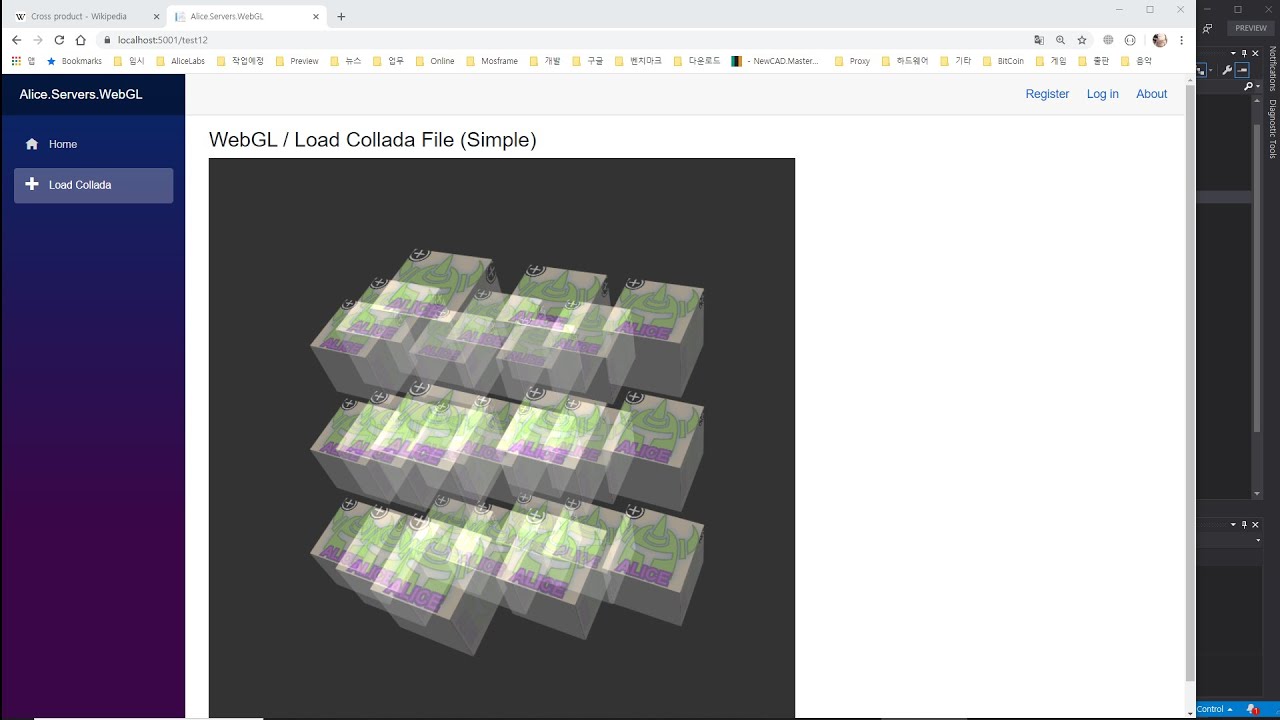This screenshot has height=720, width=1280.
Task: Open the About link
Action: coord(1152,94)
